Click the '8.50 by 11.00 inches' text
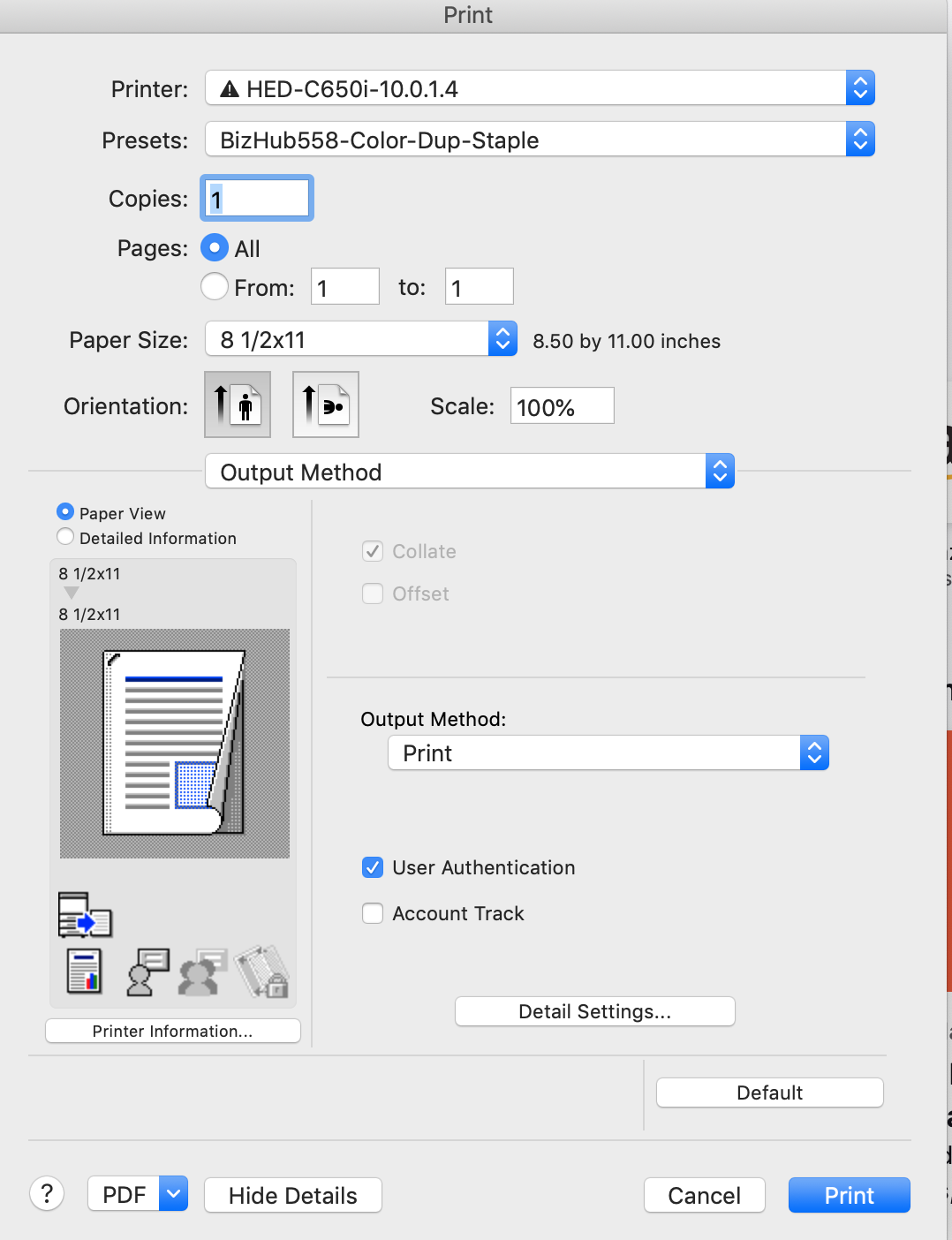The width and height of the screenshot is (952, 1240). [627, 341]
